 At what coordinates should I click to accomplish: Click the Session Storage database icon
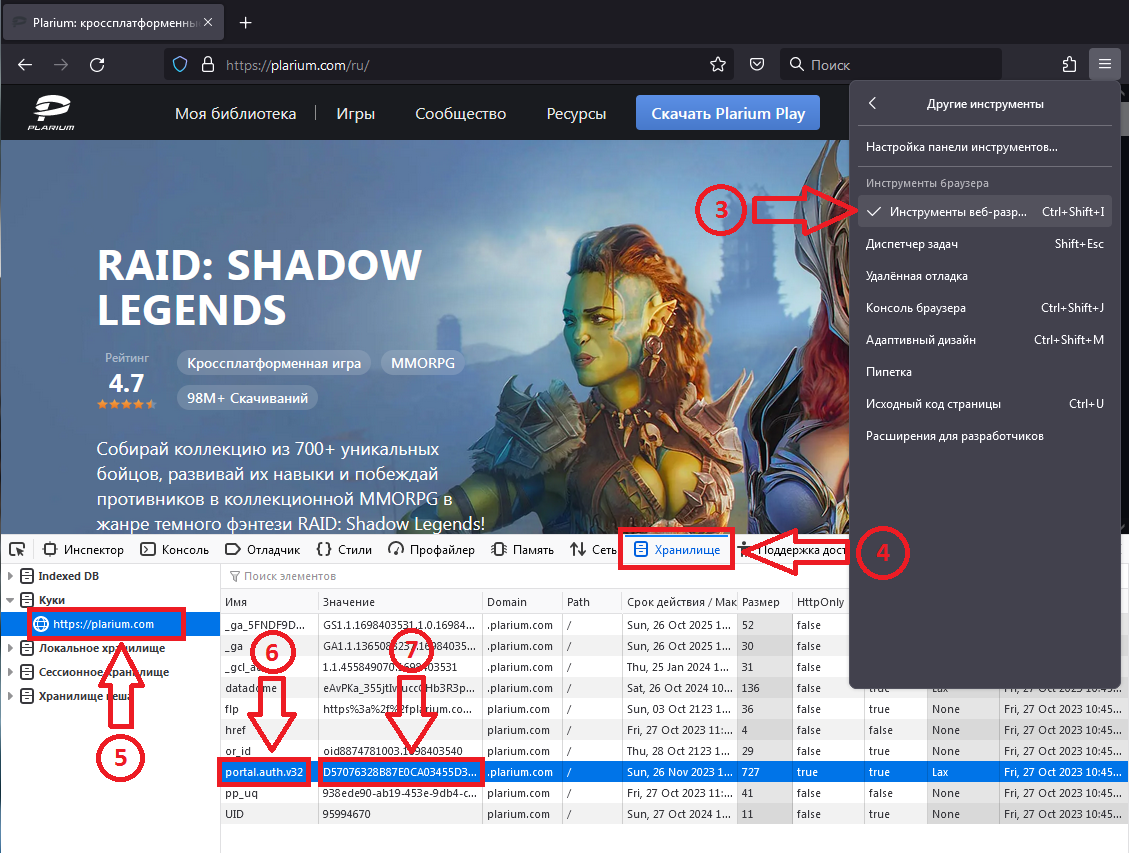coord(27,672)
